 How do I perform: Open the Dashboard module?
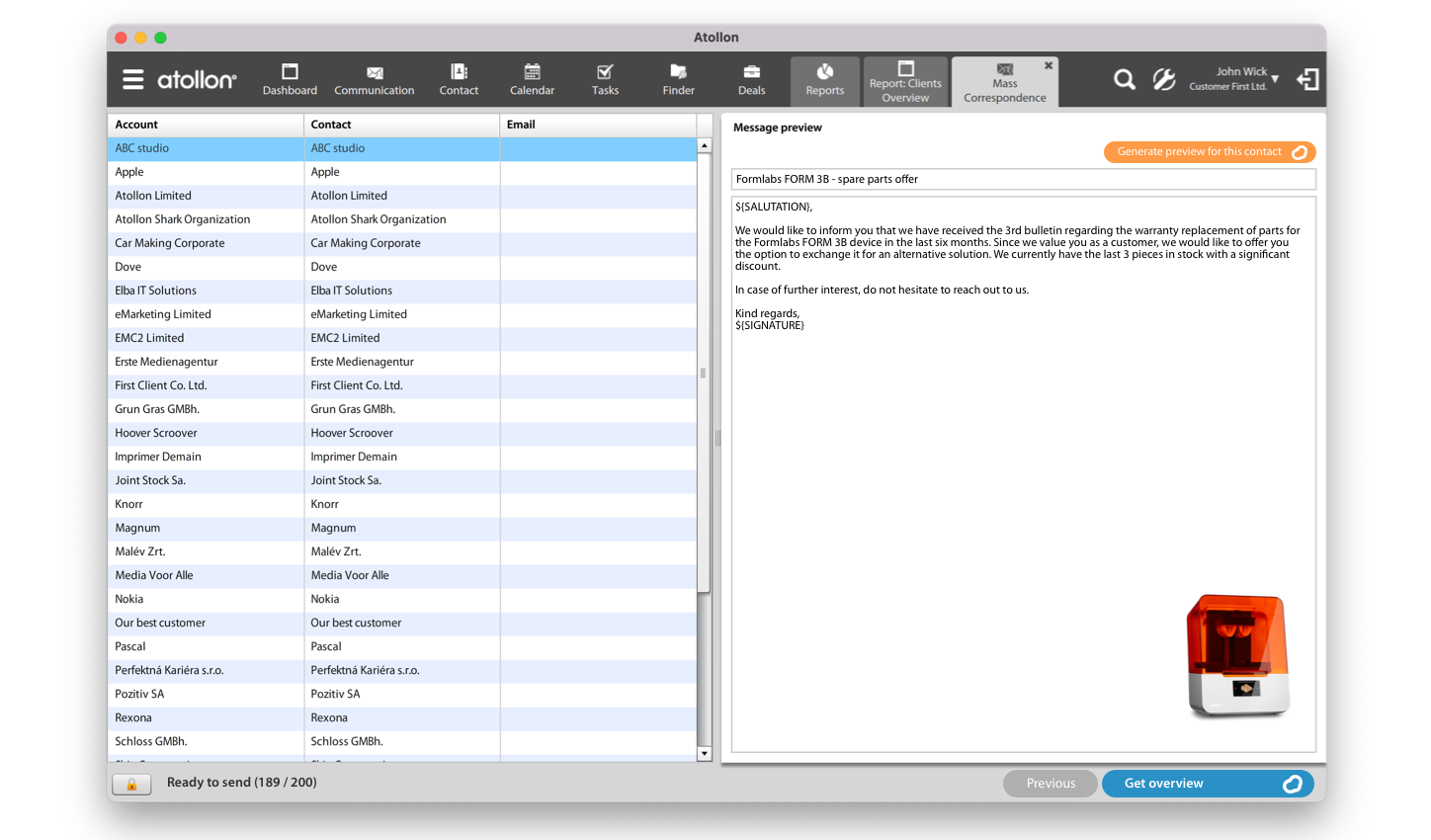(290, 80)
